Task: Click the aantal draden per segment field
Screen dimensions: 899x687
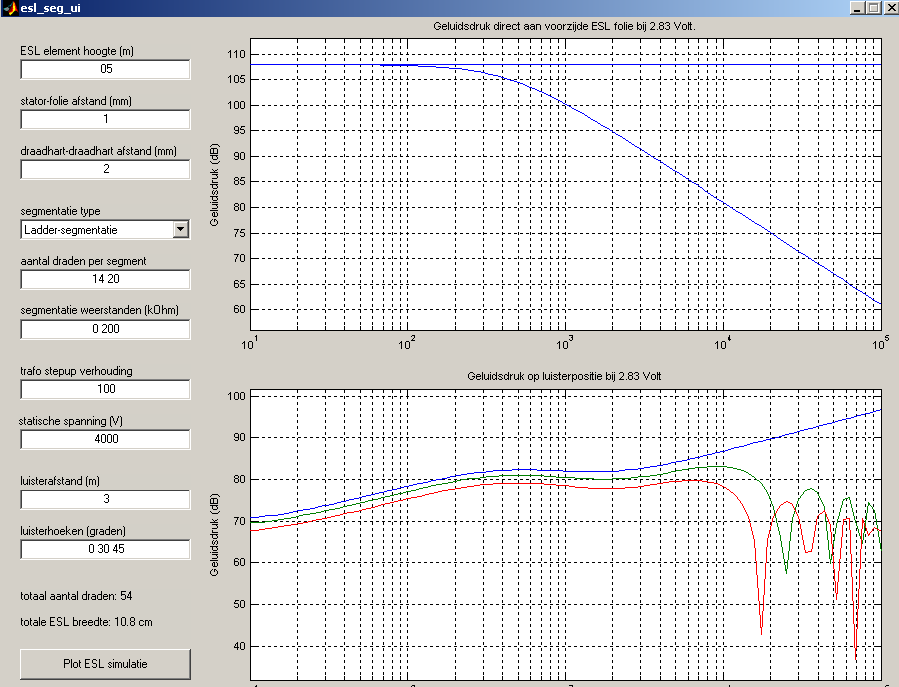Action: coord(105,279)
